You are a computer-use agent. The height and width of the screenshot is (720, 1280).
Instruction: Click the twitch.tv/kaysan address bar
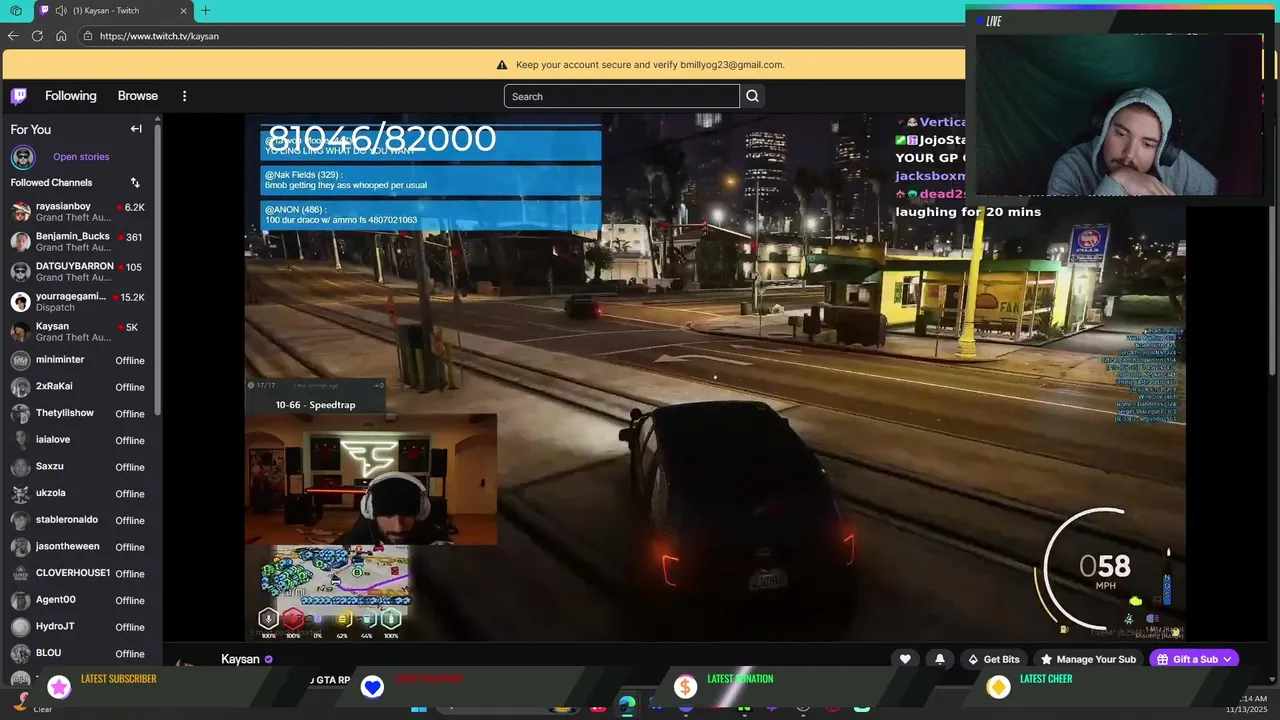(x=520, y=36)
